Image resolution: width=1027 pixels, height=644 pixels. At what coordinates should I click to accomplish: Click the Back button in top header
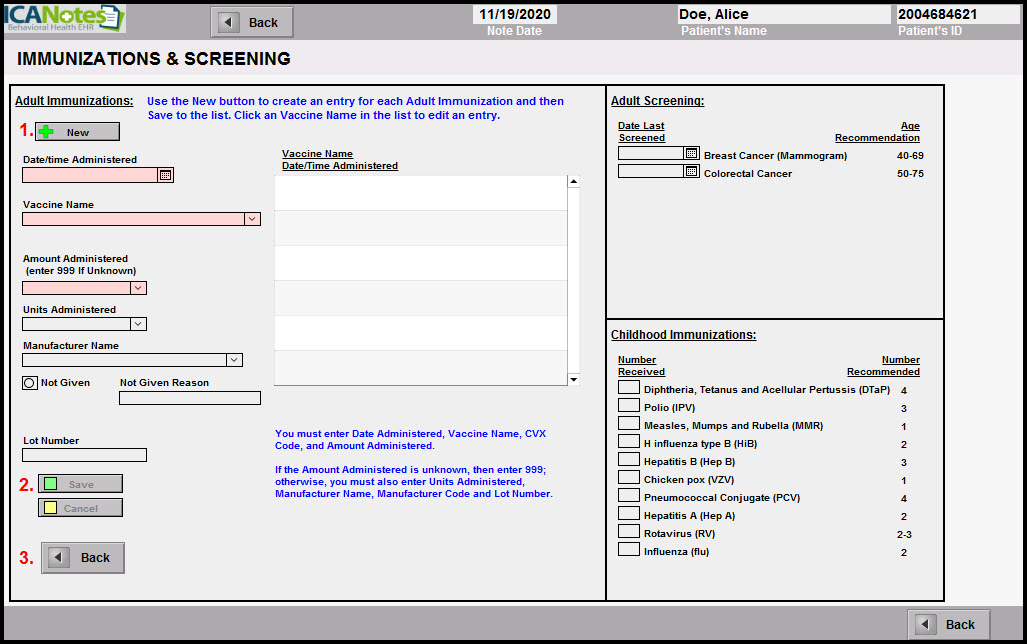click(x=251, y=22)
